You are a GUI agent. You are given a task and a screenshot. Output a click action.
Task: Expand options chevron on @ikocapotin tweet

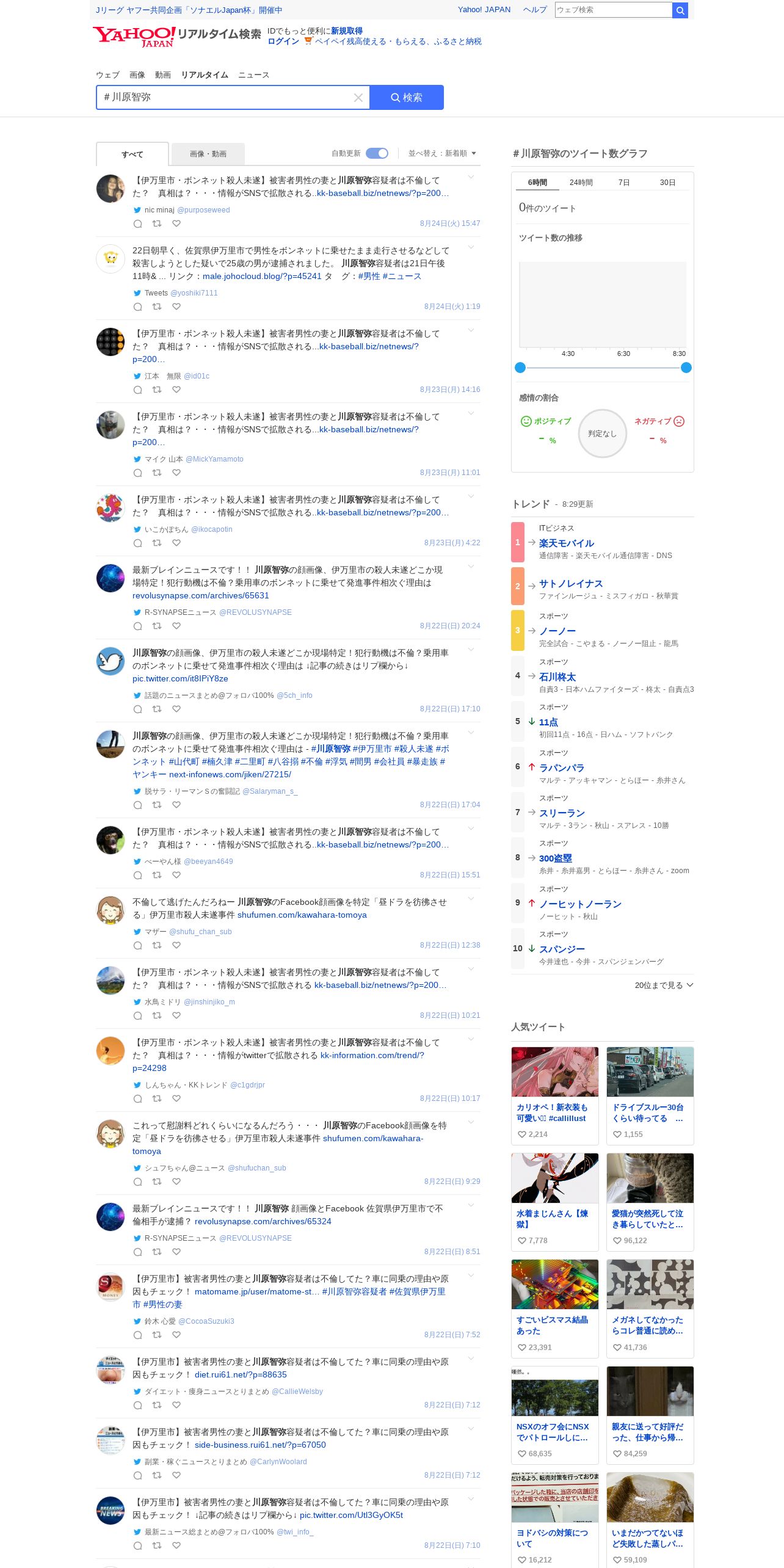[471, 496]
